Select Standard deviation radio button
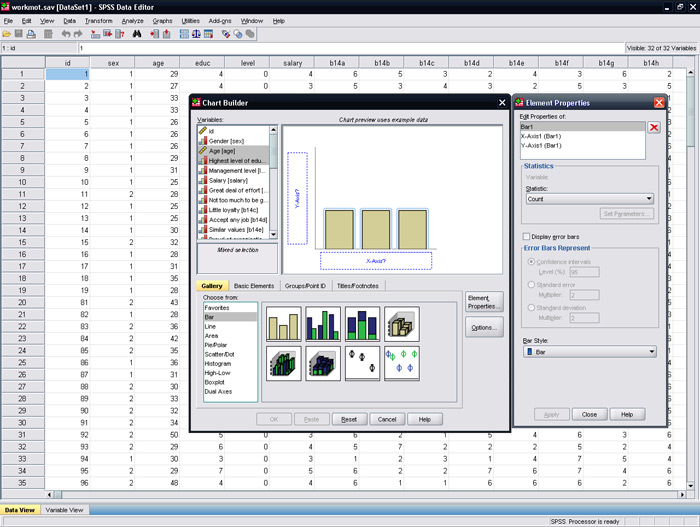Viewport: 700px width, 527px height. point(531,308)
